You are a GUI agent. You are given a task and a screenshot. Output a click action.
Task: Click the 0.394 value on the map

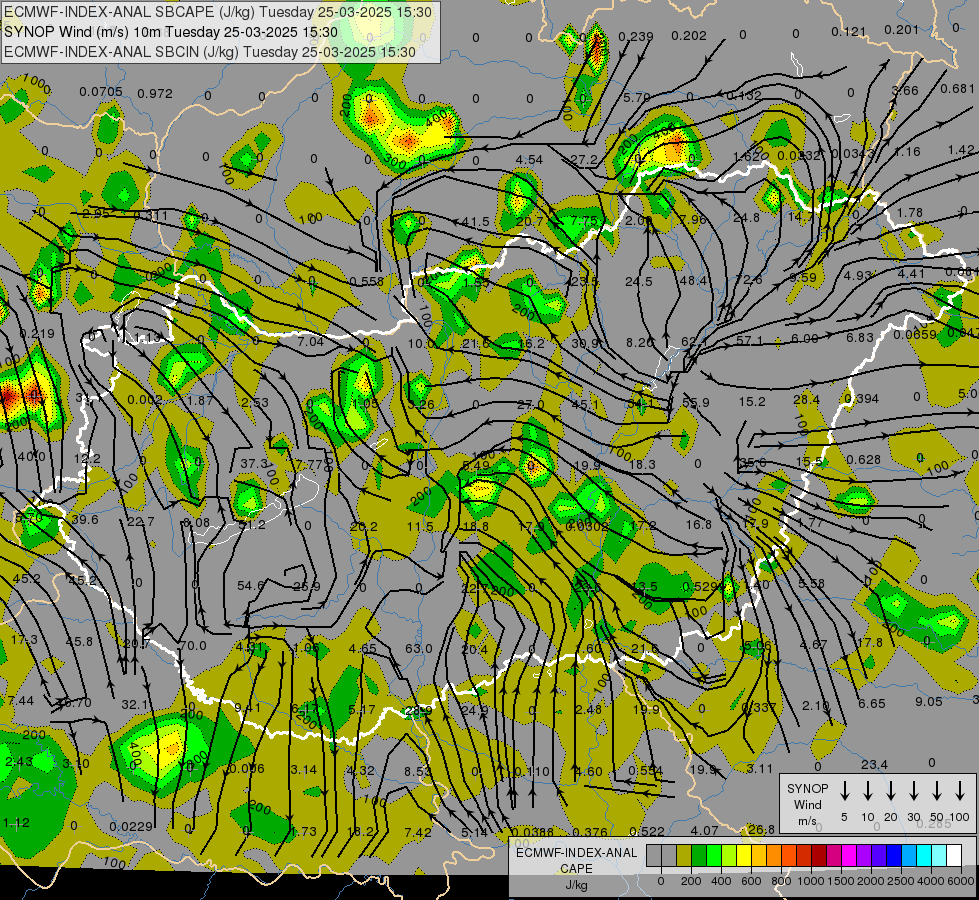point(862,398)
